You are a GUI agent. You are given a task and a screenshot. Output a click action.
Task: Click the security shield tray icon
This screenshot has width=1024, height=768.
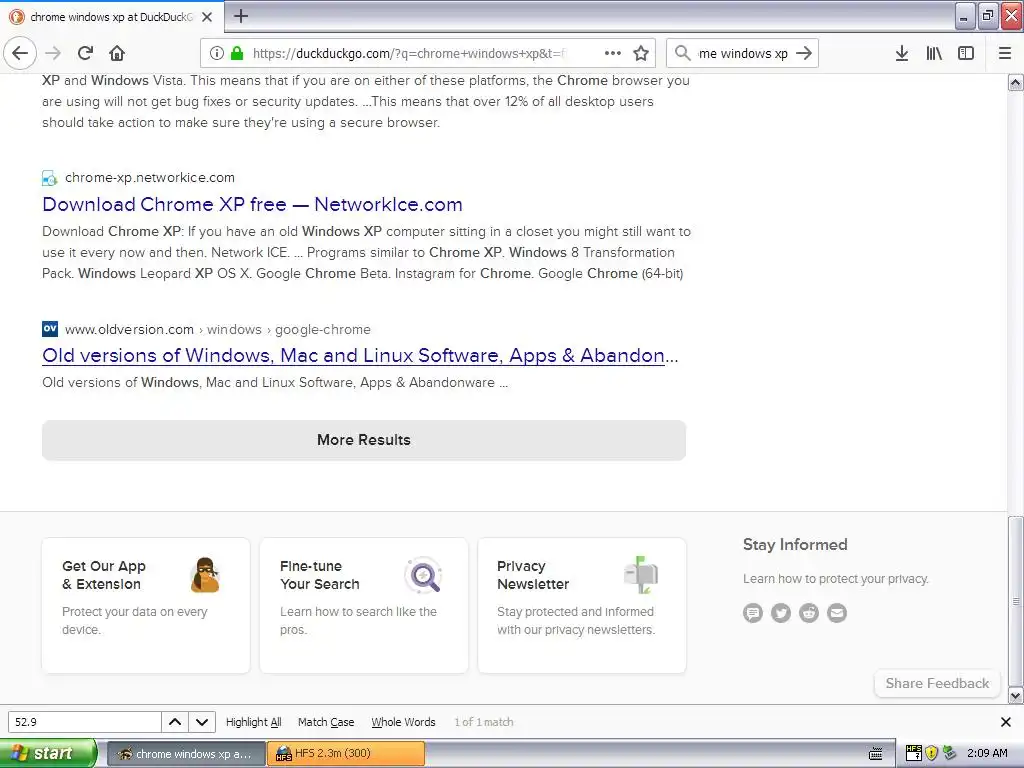931,753
